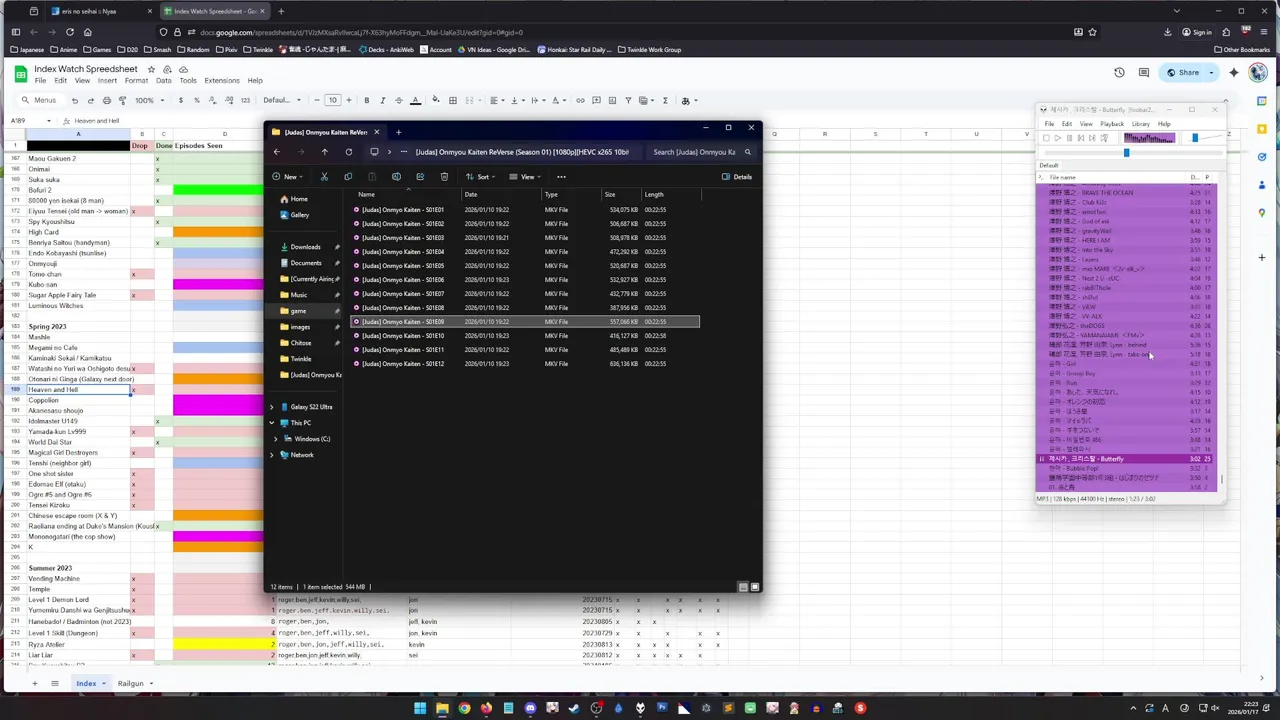This screenshot has height=720, width=1280.
Task: Open Playback menu in foobar2000
Action: coord(1111,124)
